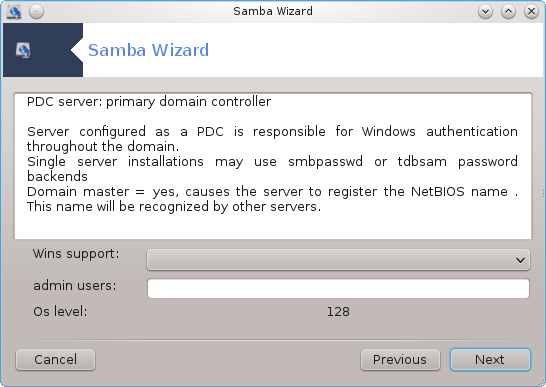Click the Samba icon in the dark banner

23,50
